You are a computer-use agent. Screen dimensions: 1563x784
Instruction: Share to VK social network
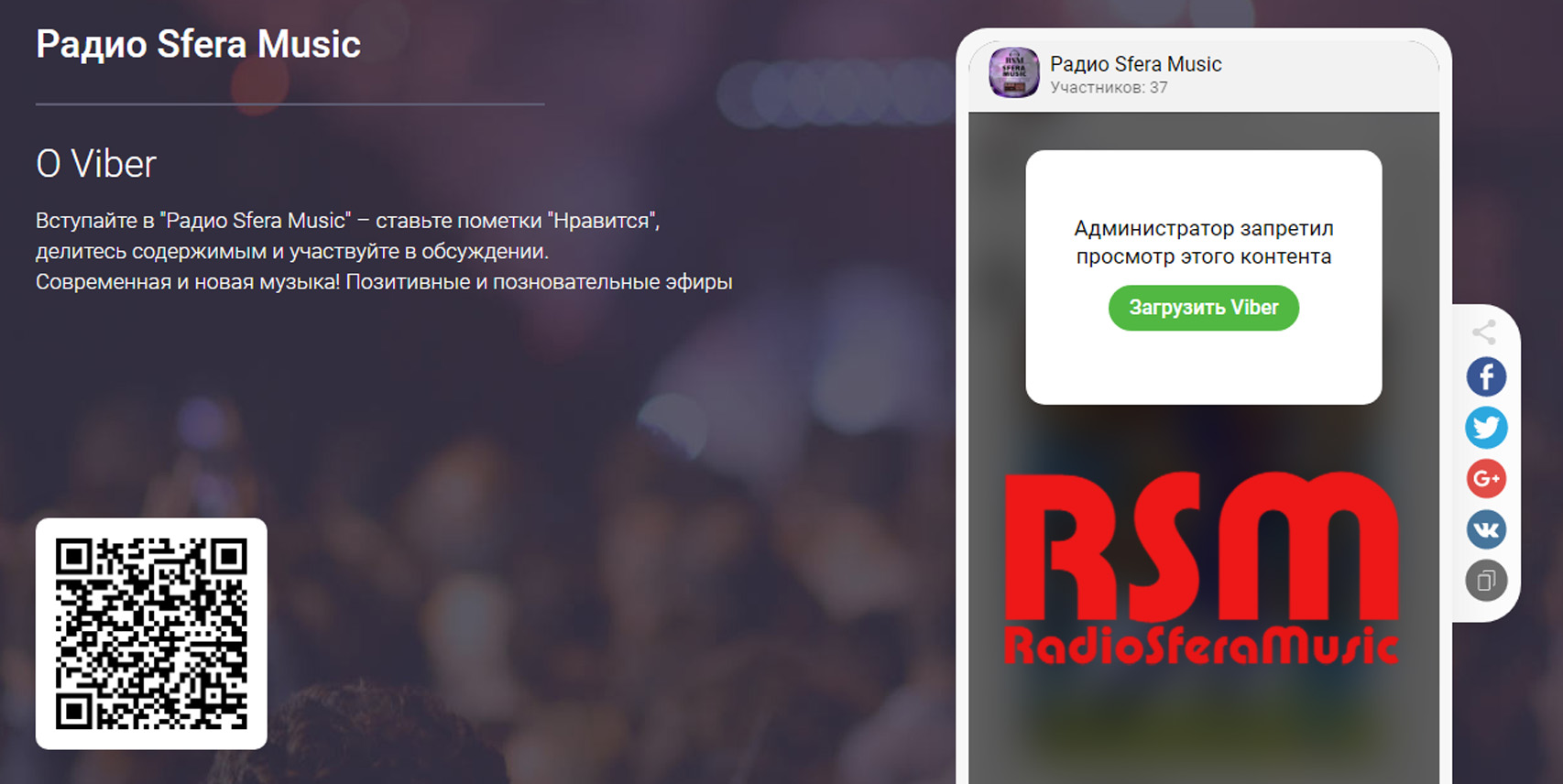[1486, 529]
